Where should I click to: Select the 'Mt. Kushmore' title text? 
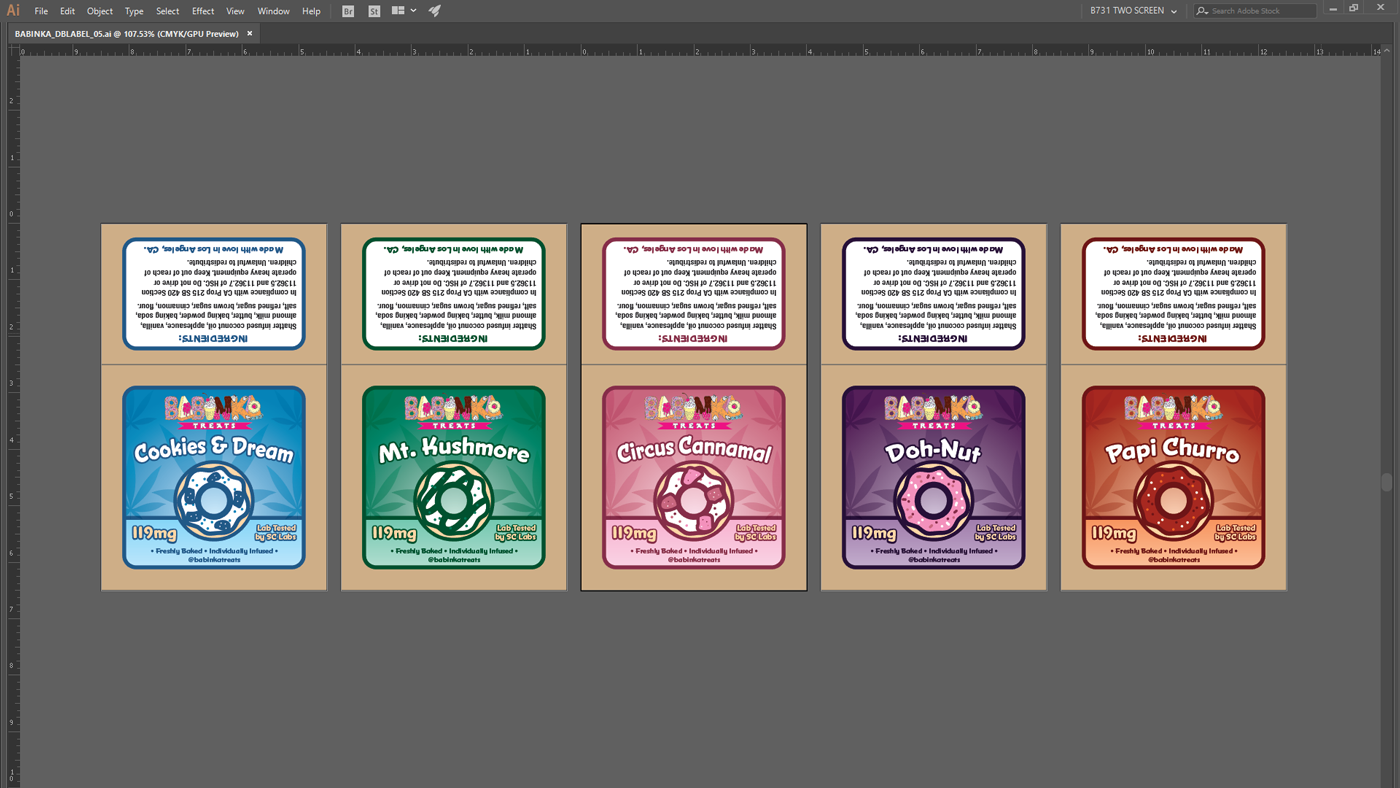[454, 451]
